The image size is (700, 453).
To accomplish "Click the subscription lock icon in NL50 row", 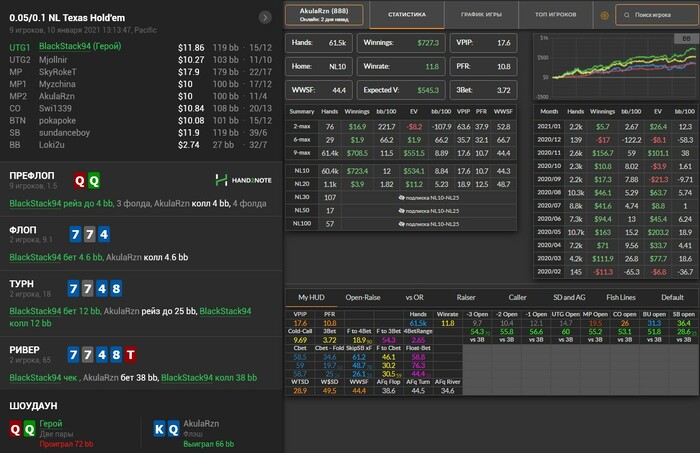I will [x=401, y=211].
